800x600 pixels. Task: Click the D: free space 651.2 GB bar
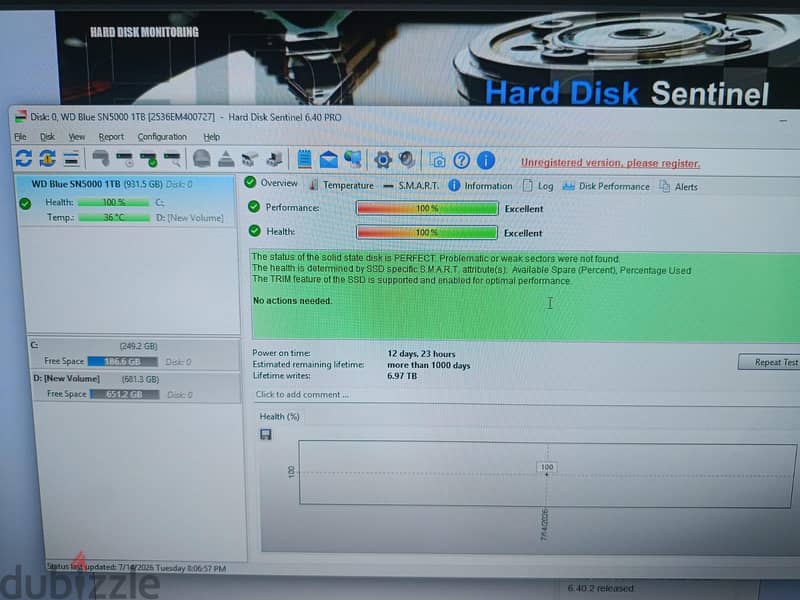[x=124, y=394]
